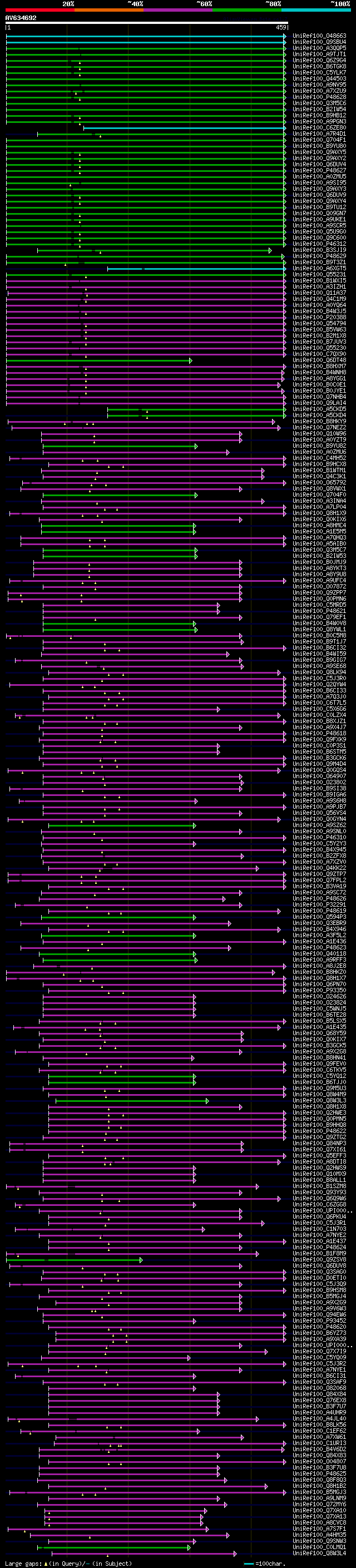Open hit UniRef100_C6ZE80

(319, 128)
